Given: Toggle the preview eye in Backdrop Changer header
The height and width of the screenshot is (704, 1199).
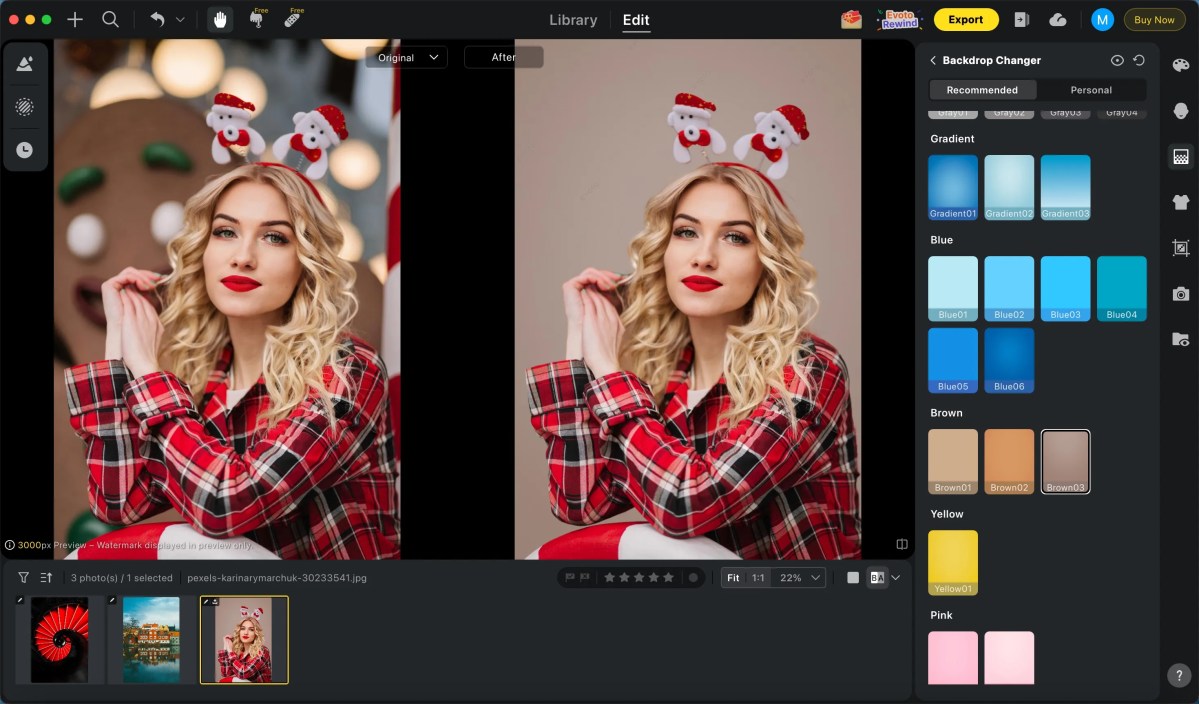Looking at the screenshot, I should (x=1118, y=60).
